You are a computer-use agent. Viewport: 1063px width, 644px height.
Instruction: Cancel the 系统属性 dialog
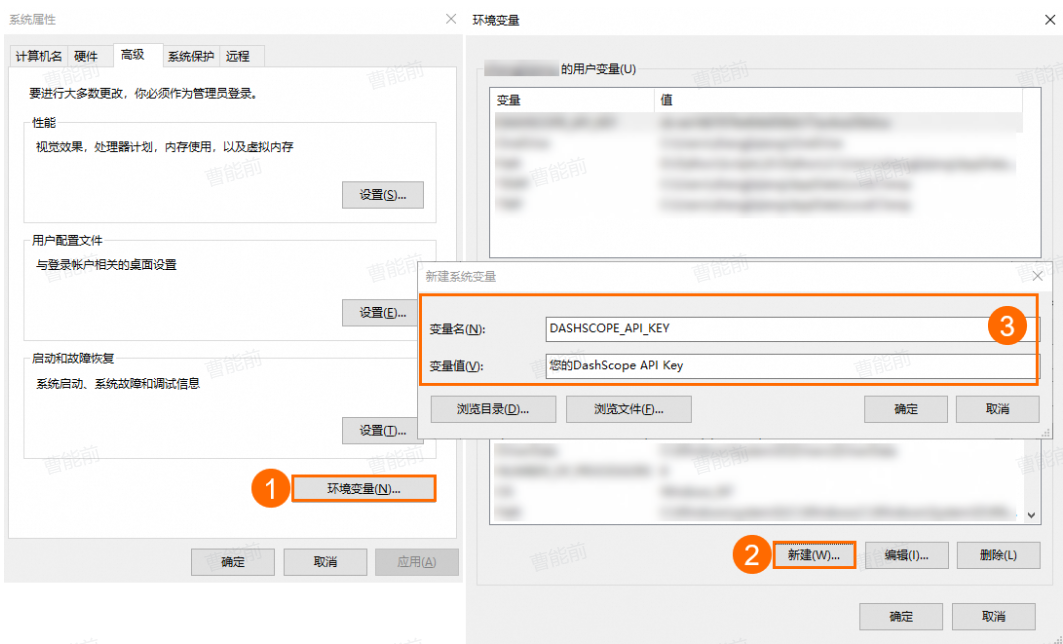coord(325,562)
